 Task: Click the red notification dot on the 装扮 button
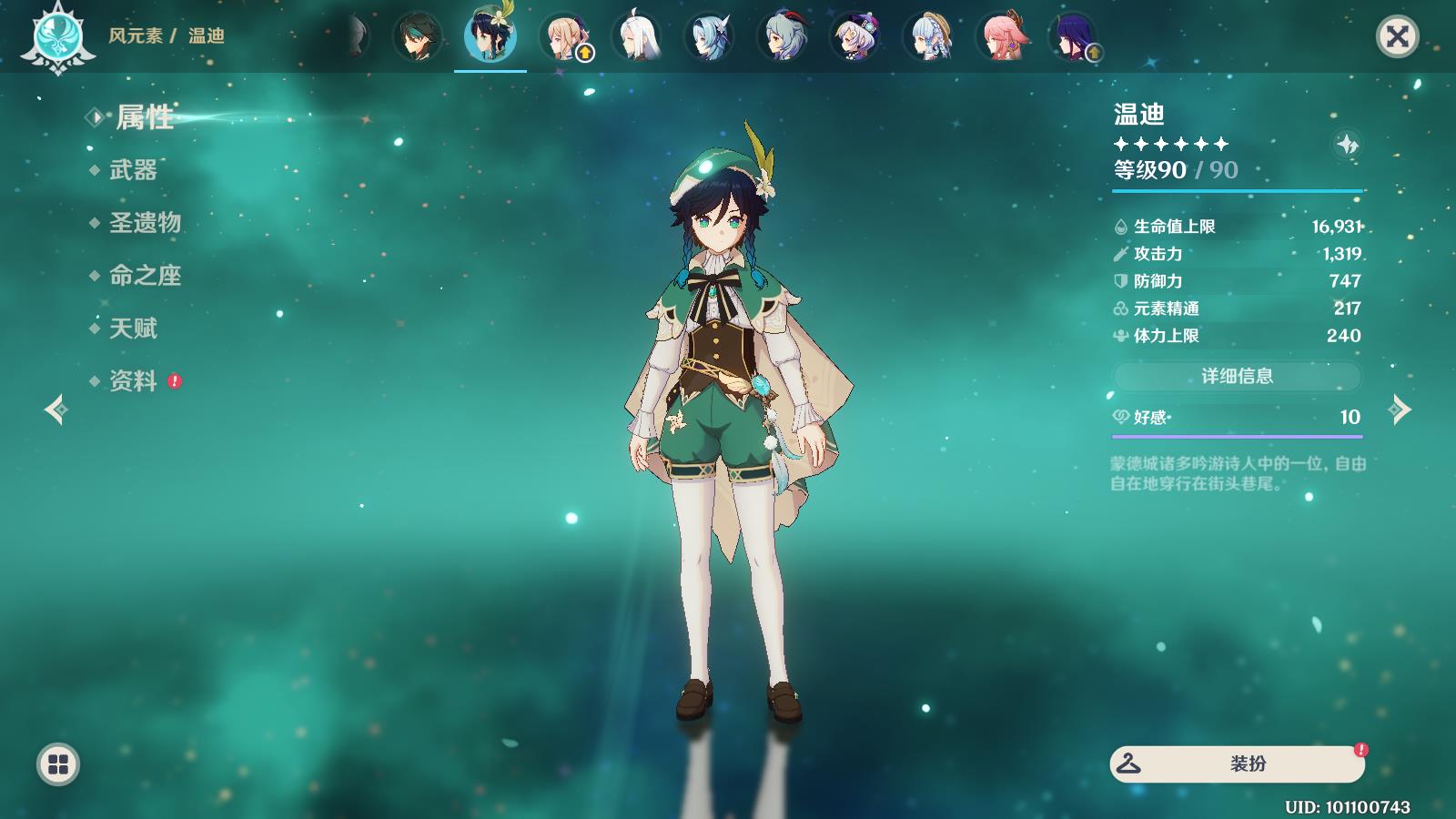[1361, 750]
